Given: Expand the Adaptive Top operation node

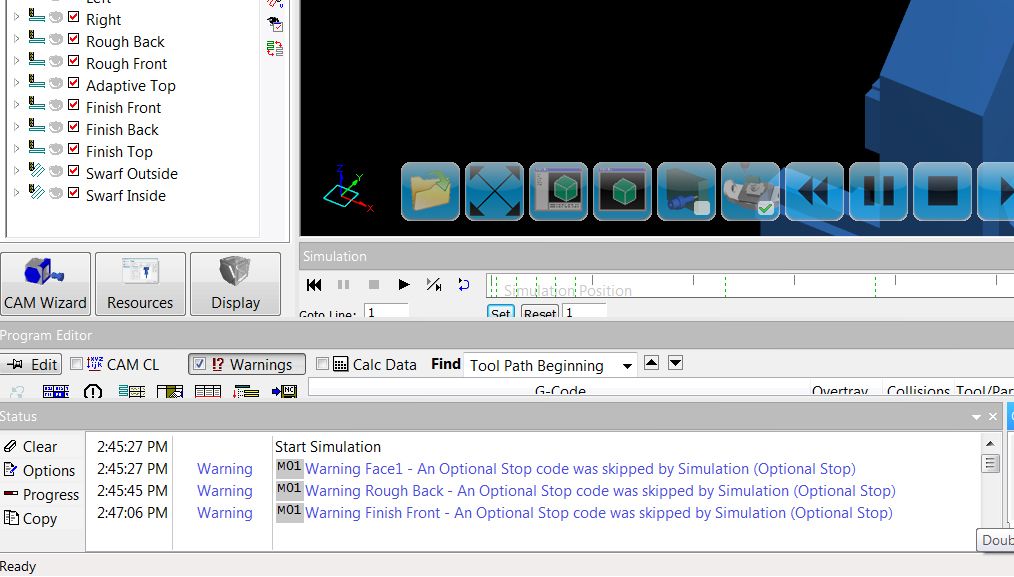Looking at the screenshot, I should click(17, 83).
